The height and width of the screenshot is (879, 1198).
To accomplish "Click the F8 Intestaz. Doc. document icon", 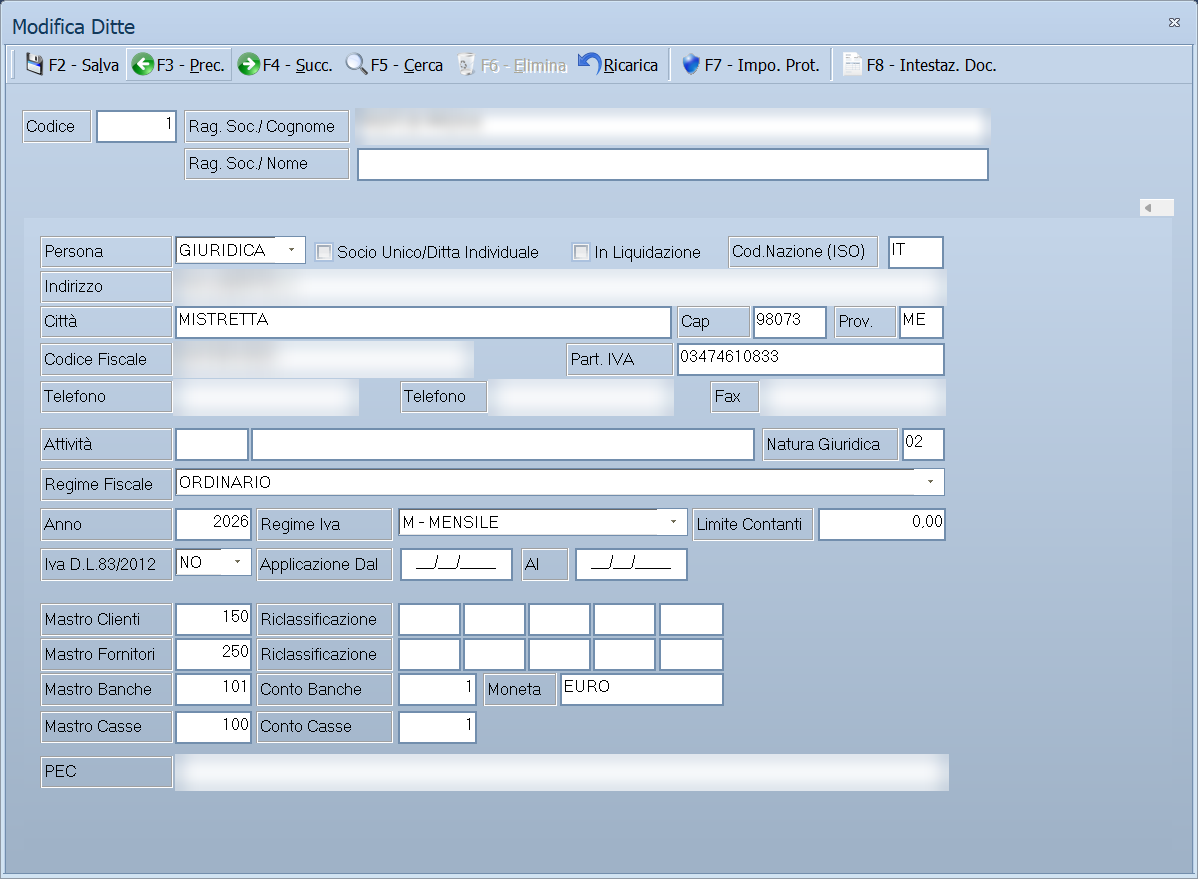I will pyautogui.click(x=852, y=65).
